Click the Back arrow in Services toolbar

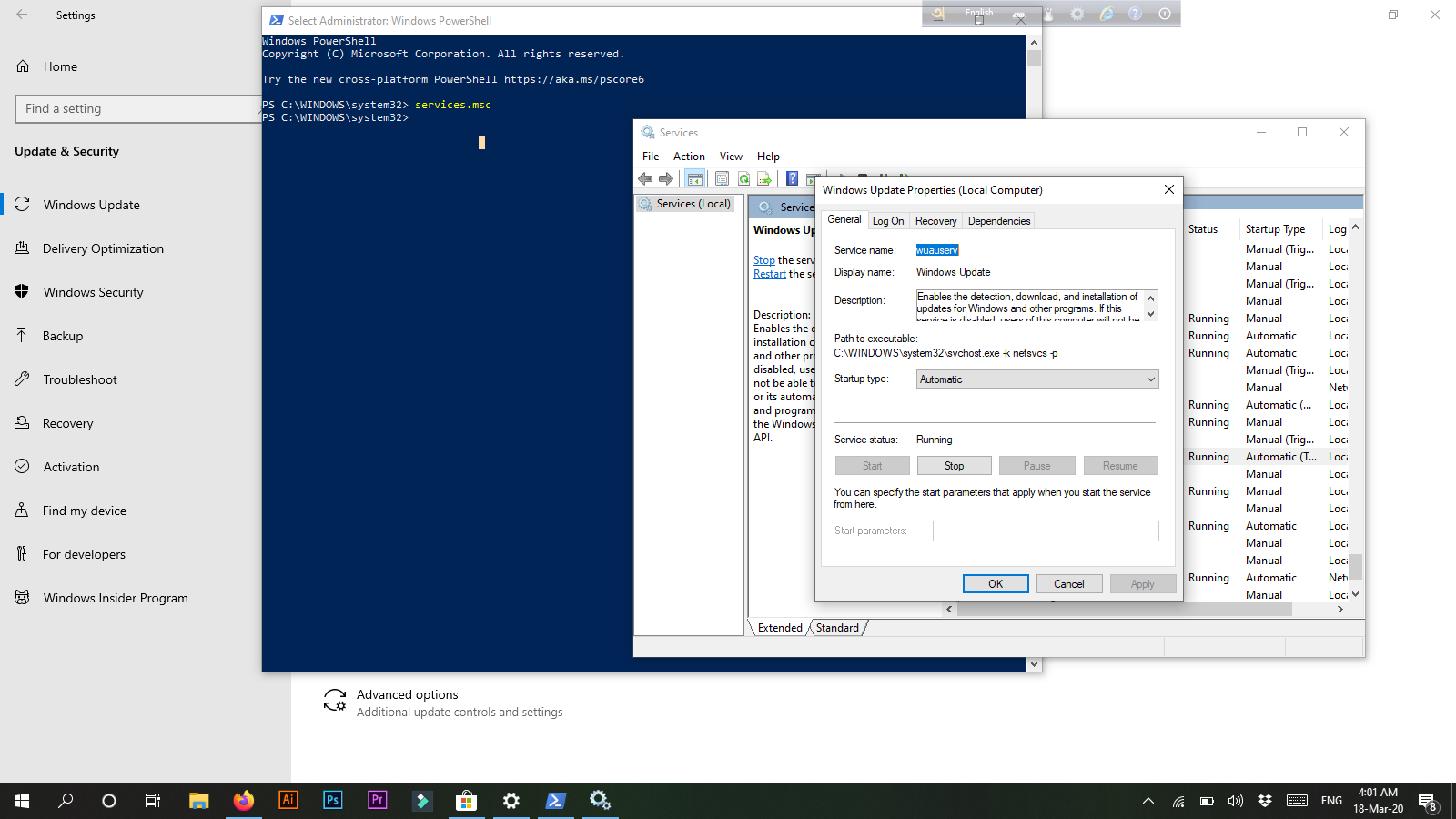645,178
